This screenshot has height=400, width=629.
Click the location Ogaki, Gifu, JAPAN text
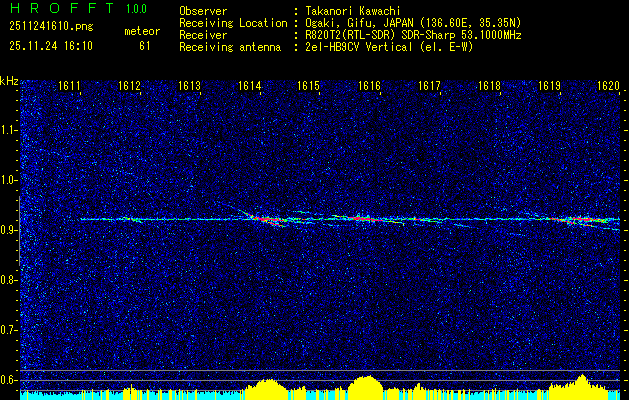pyautogui.click(x=412, y=23)
